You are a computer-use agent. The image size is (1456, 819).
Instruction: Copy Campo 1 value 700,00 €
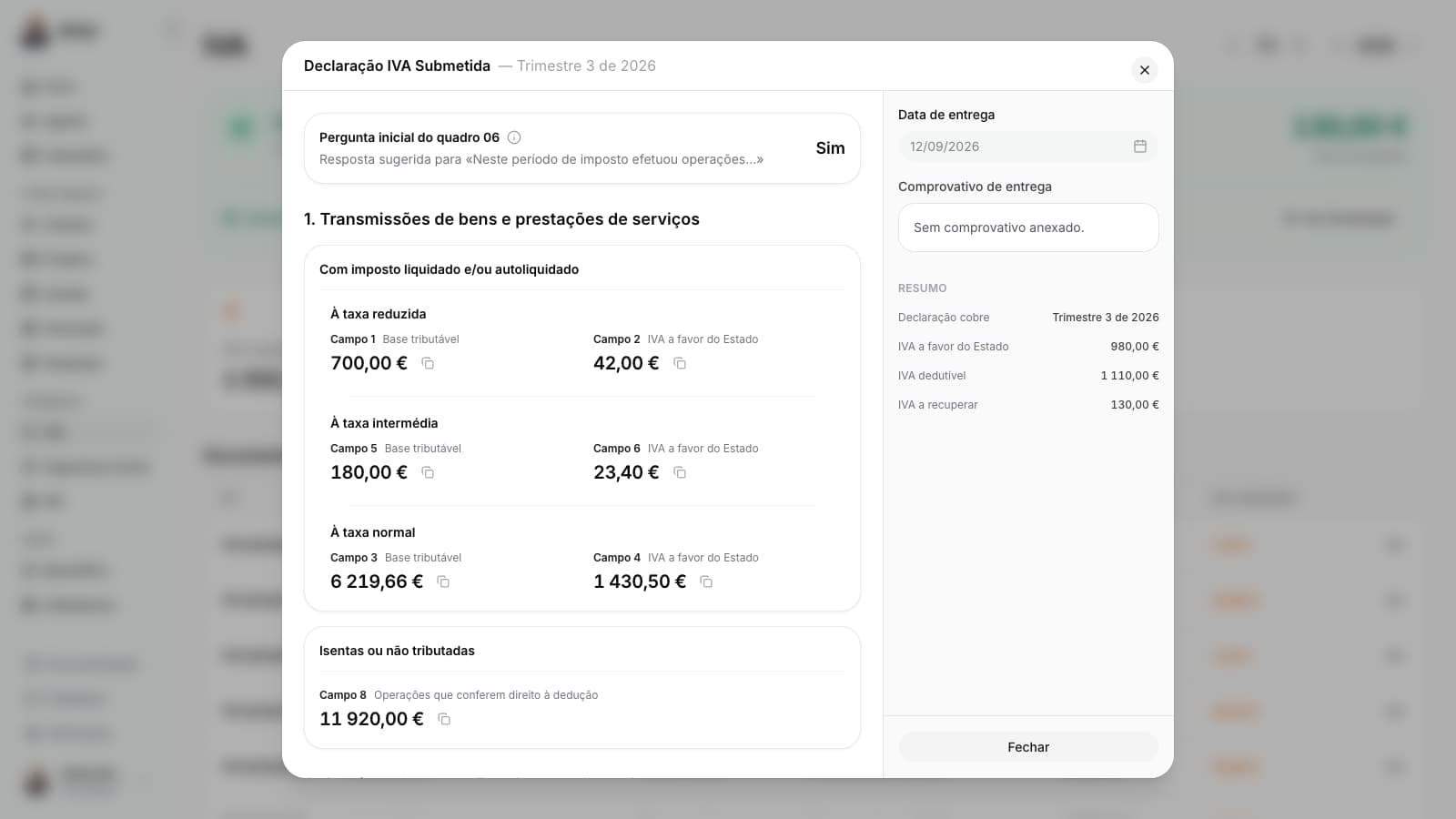(428, 363)
